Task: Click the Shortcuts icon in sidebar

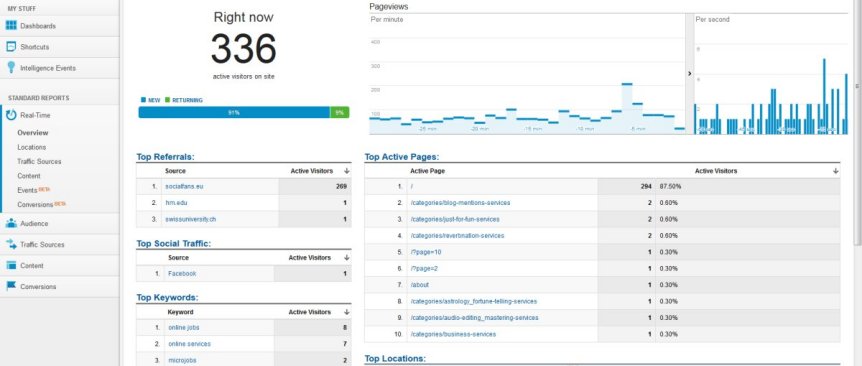Action: (x=11, y=47)
